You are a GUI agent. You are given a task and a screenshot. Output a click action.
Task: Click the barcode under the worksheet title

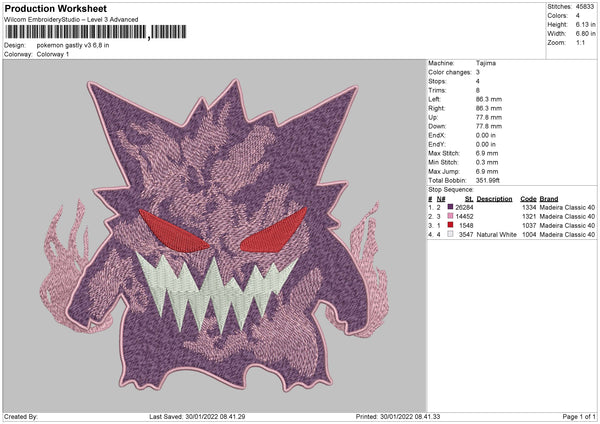[x=75, y=32]
